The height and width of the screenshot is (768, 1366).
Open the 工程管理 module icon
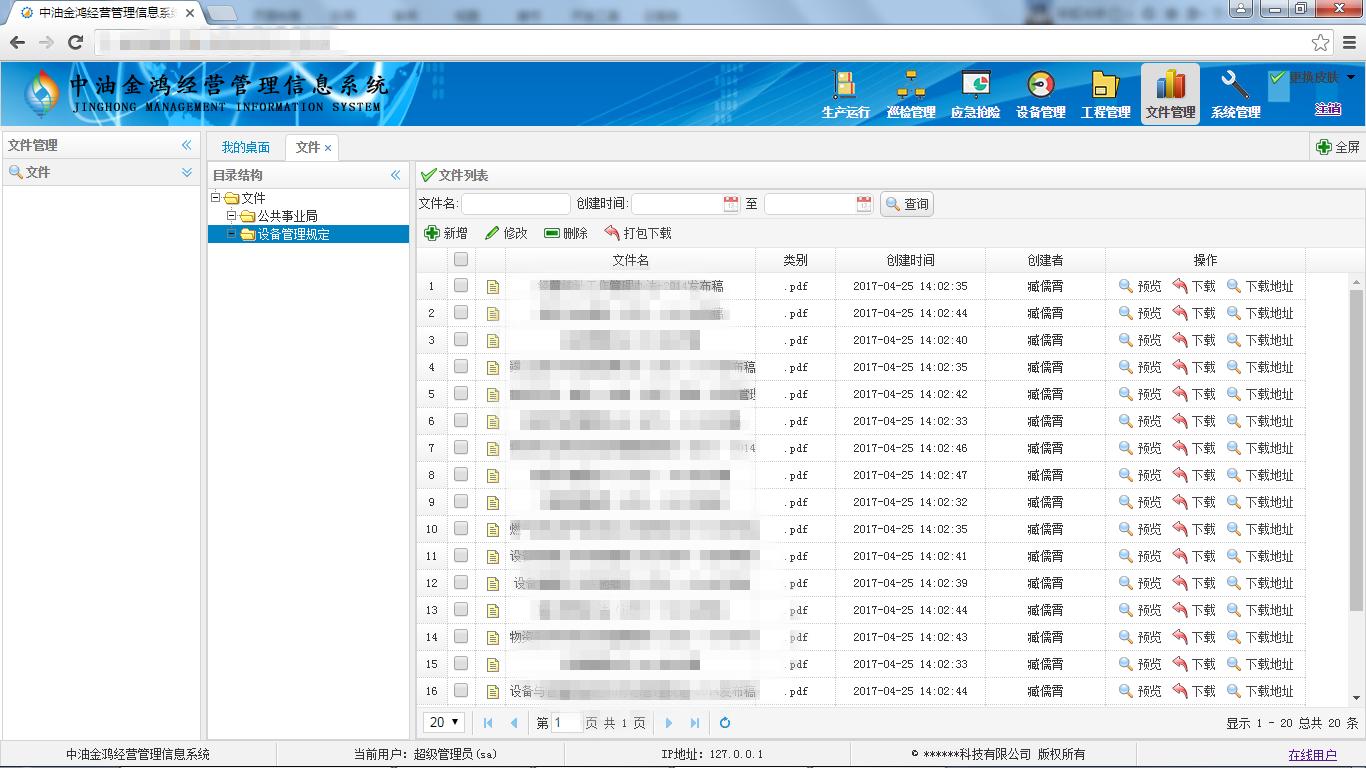1105,87
